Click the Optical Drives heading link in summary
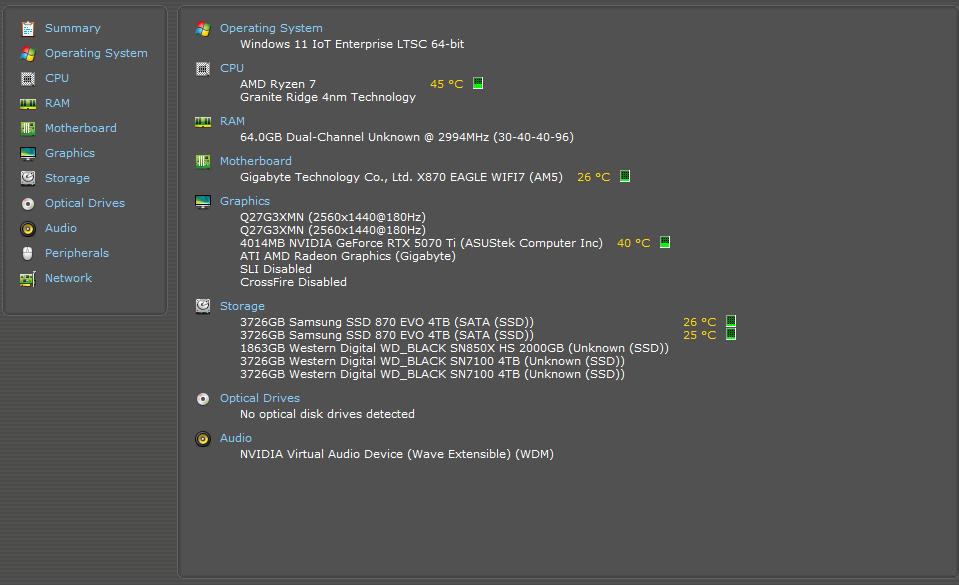Image resolution: width=959 pixels, height=585 pixels. tap(260, 398)
